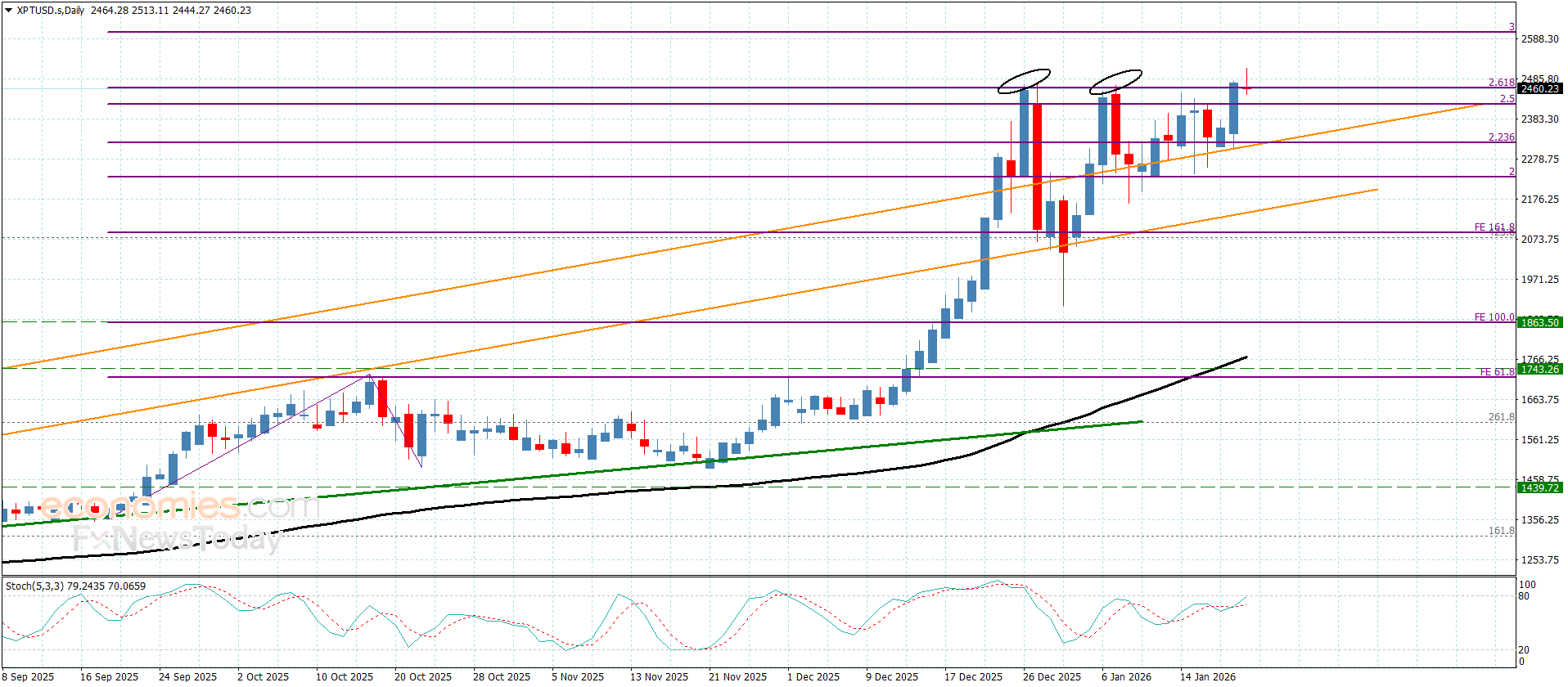Select the 16 Sep 2025 date label
This screenshot has width=1568, height=687.
tap(109, 676)
